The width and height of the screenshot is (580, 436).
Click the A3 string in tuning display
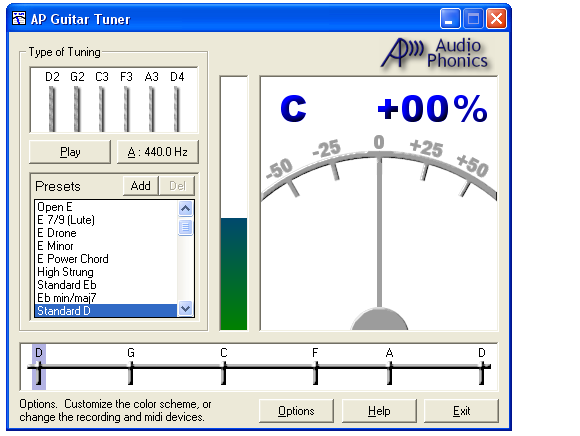click(152, 109)
